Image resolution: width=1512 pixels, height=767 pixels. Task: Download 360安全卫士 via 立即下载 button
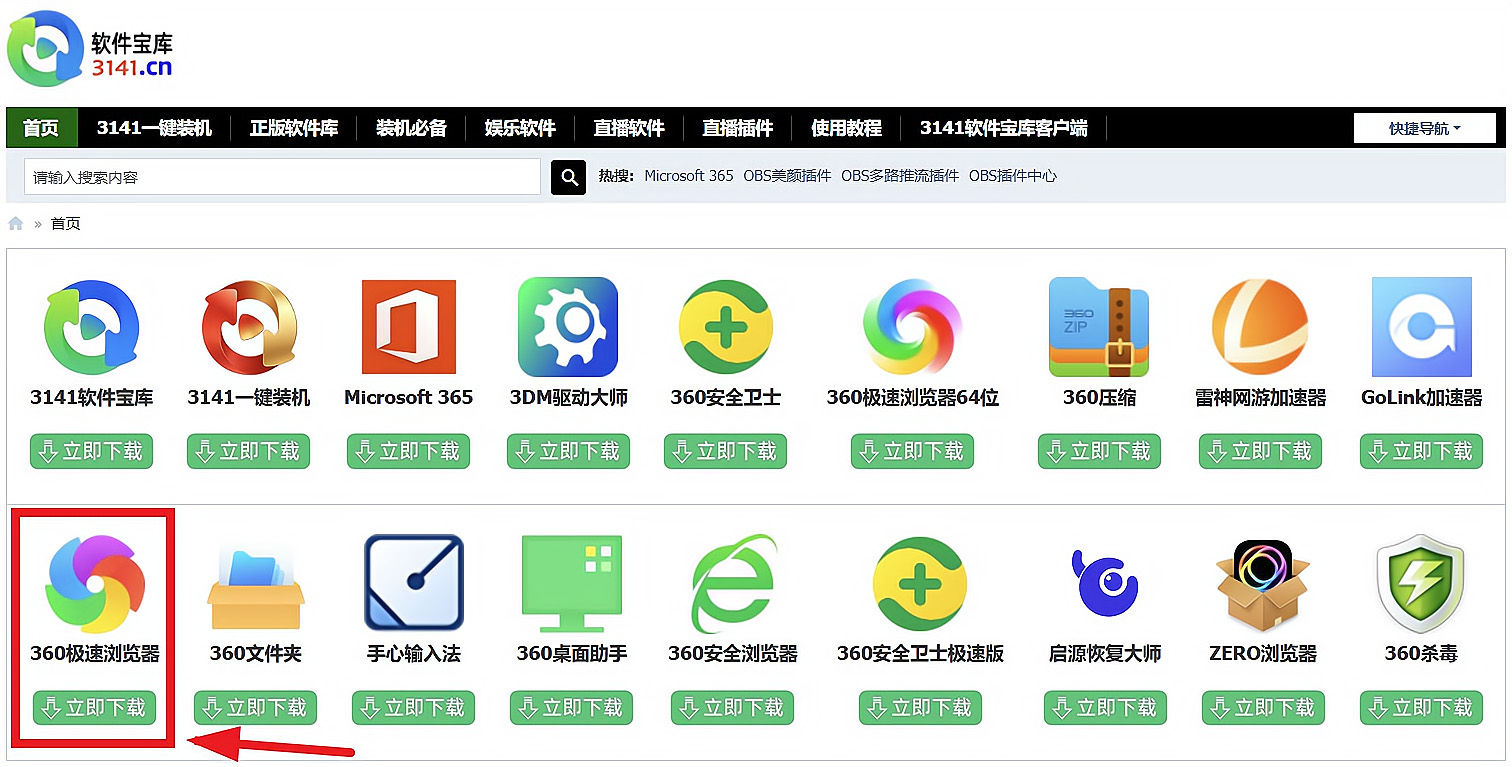tap(726, 452)
